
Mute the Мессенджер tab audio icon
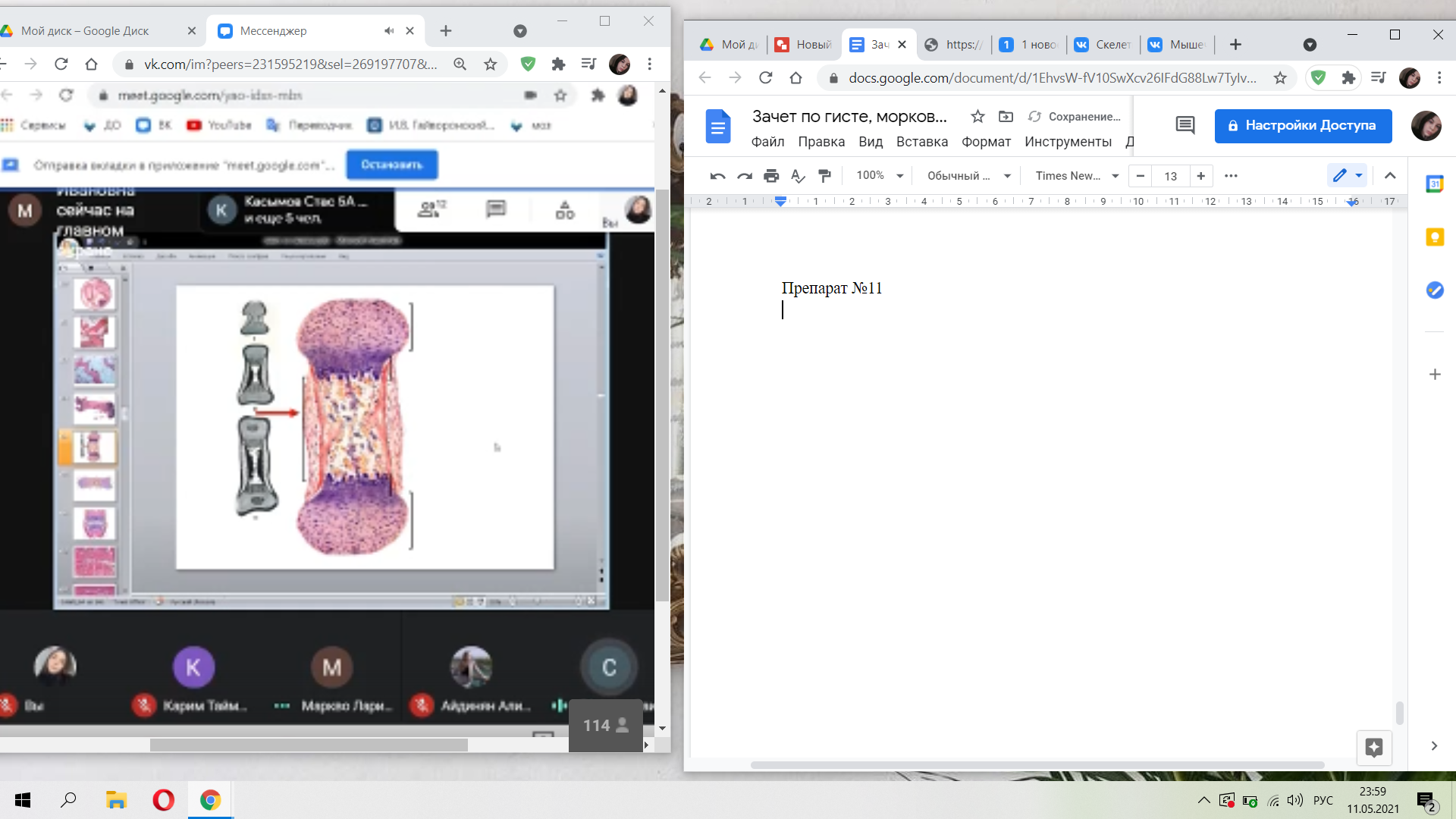(389, 31)
